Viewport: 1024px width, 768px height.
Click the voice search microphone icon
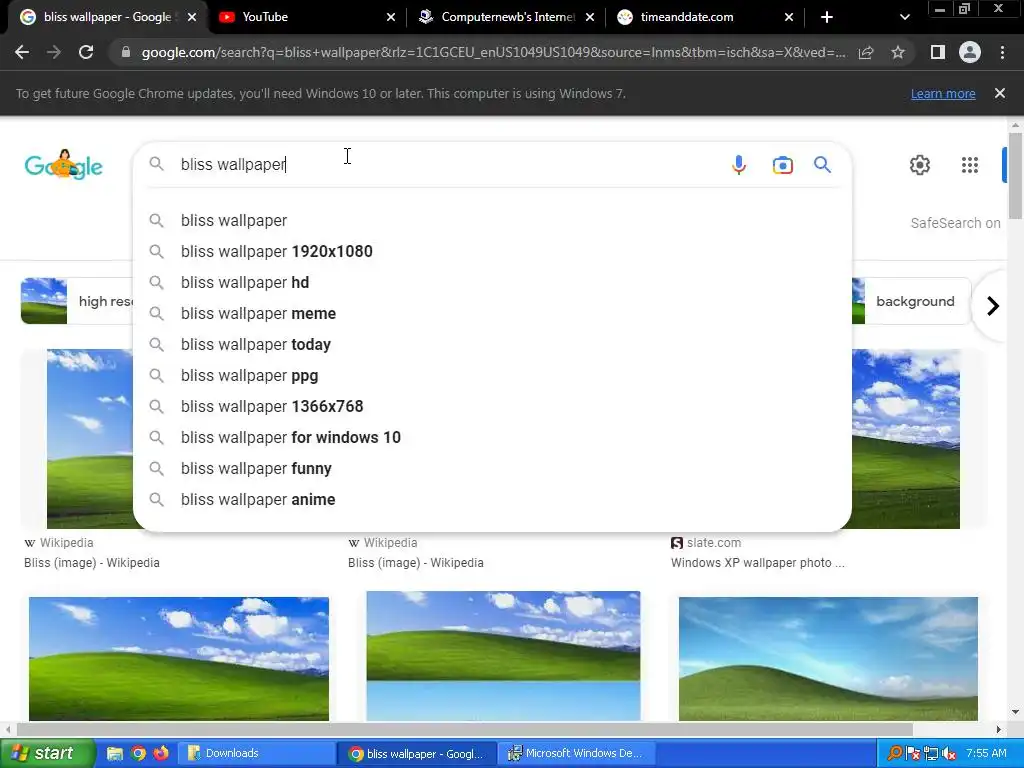click(739, 165)
